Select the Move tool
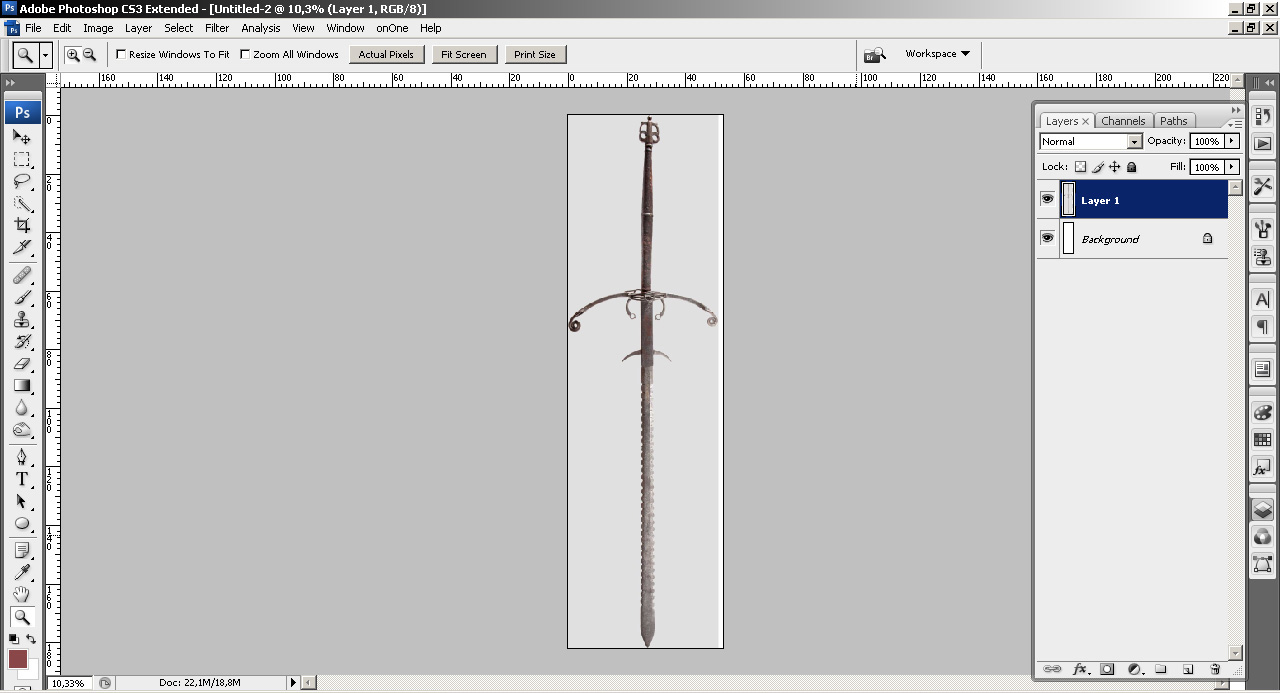Screen dimensions: 1280x693 coord(22,137)
